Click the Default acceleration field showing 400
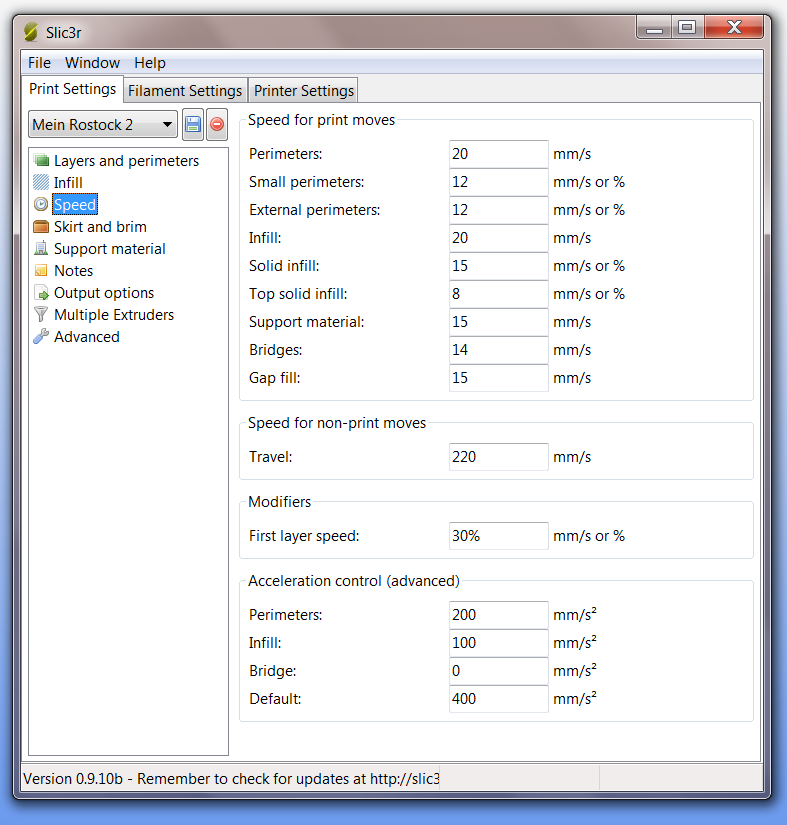Screen dimensions: 787x825 499,699
